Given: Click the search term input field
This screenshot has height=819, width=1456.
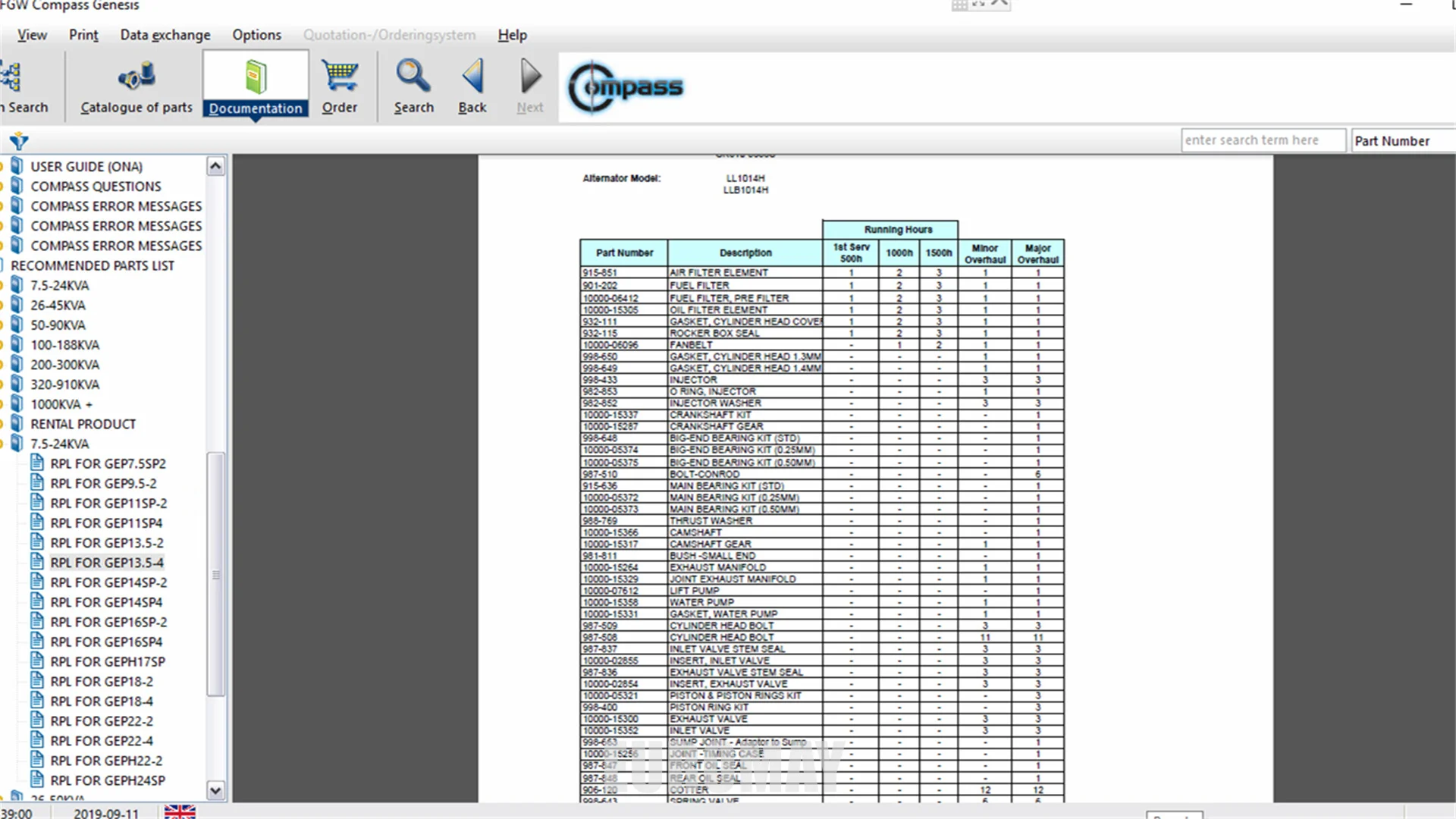Looking at the screenshot, I should (1262, 140).
